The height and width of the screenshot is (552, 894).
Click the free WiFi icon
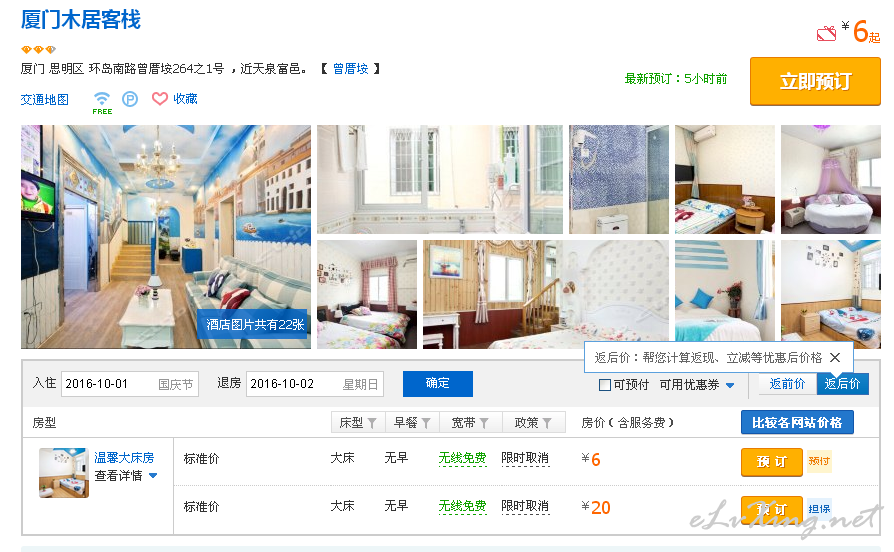[x=102, y=103]
